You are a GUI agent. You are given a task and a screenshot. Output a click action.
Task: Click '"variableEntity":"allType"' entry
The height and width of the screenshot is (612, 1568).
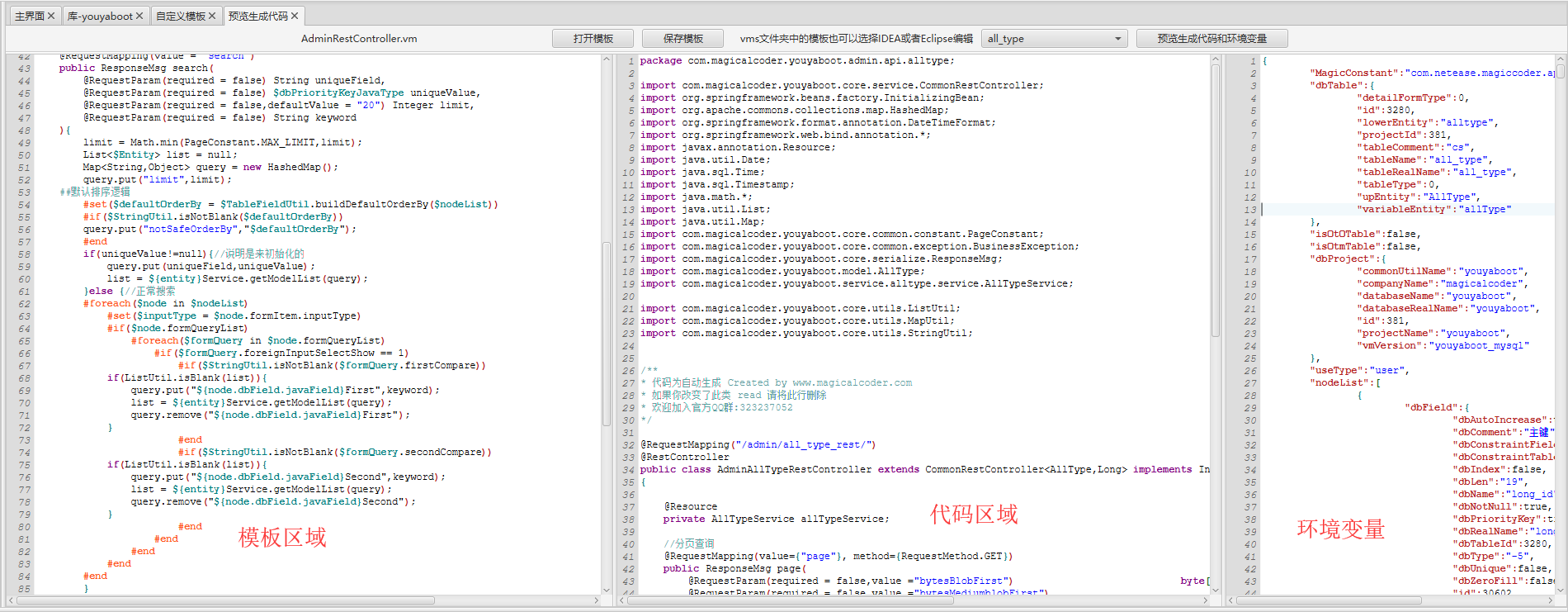click(1434, 209)
